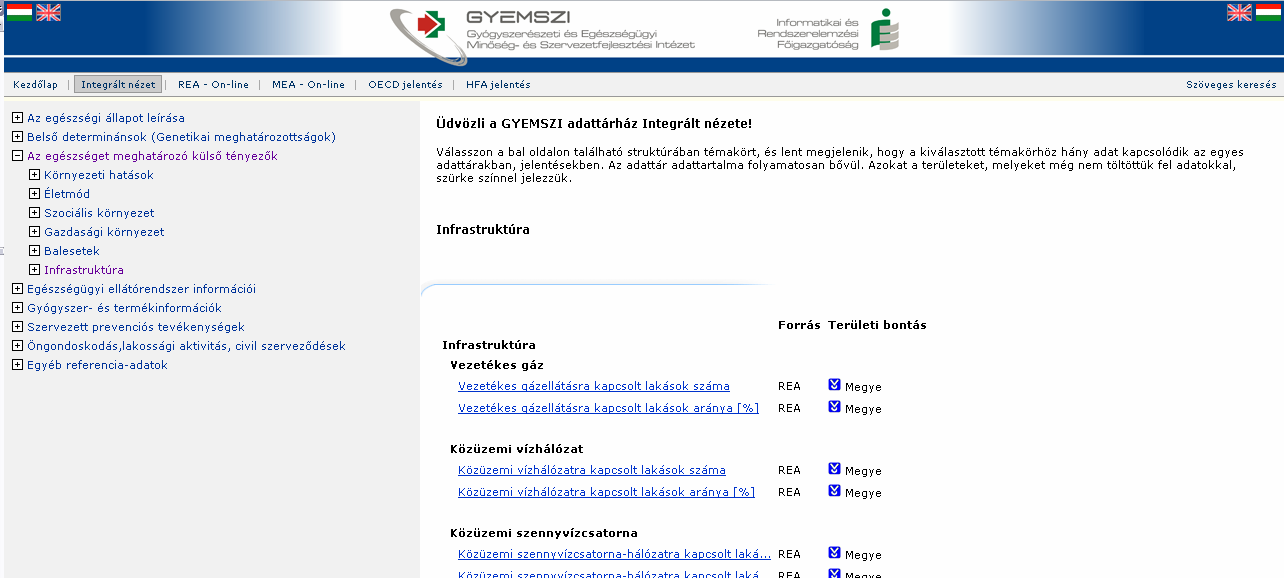Screen dimensions: 1284x578
Task: Select Az egészségi állapot leírása tree label
Action: [x=106, y=118]
